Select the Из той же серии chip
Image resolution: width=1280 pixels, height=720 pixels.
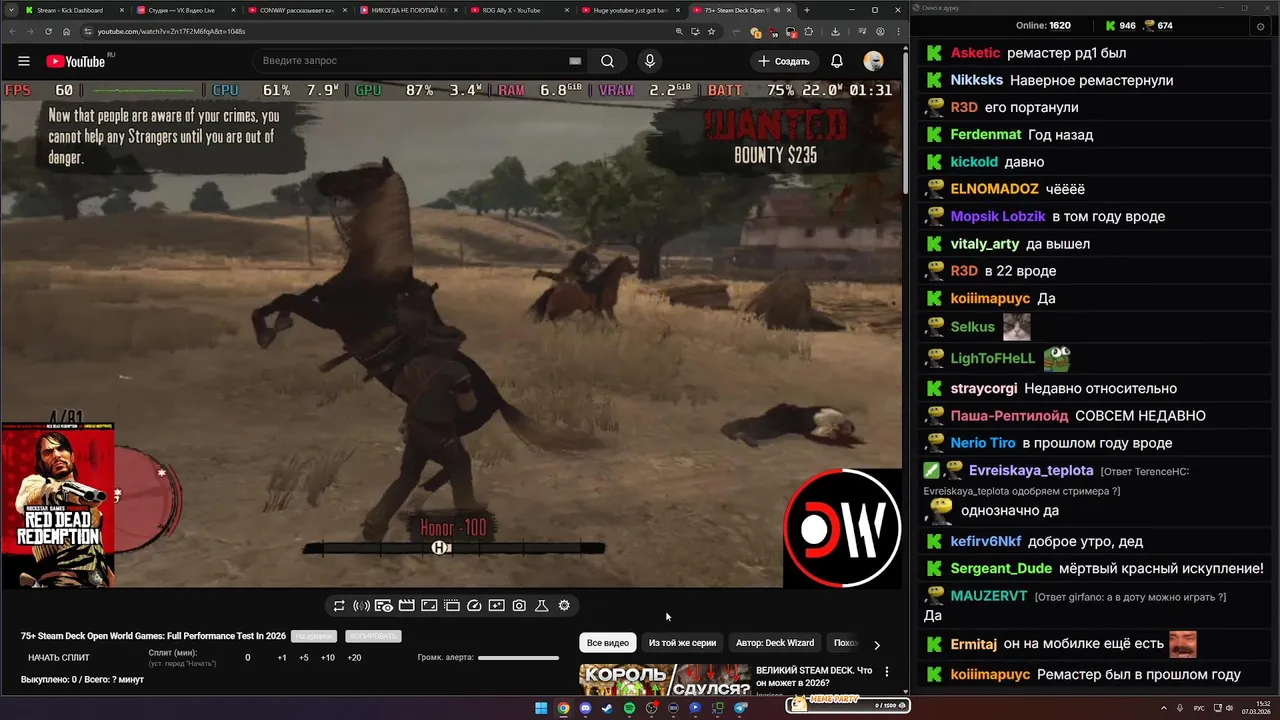(x=682, y=643)
